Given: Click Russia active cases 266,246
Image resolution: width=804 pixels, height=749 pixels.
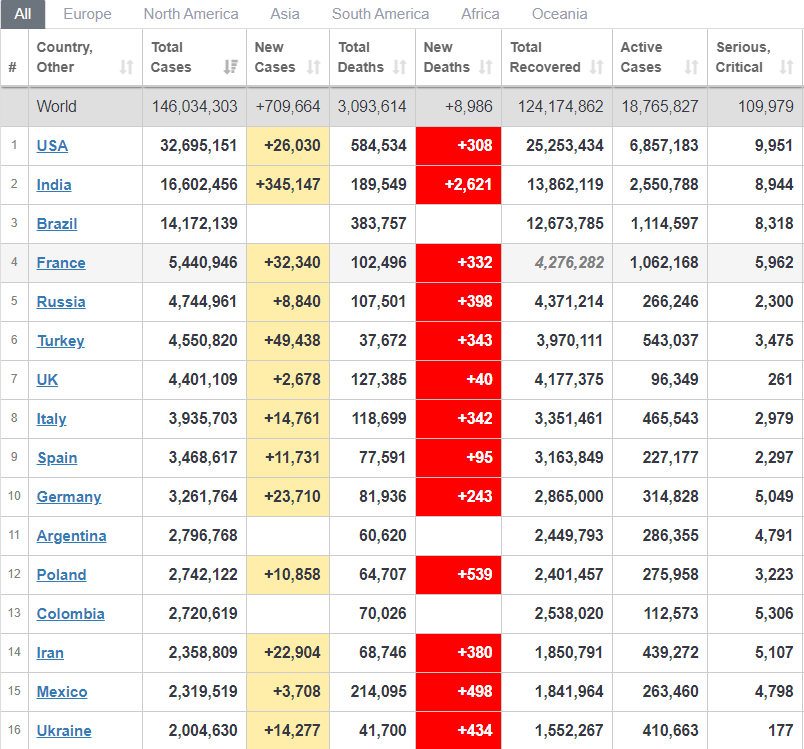Looking at the screenshot, I should (670, 301).
